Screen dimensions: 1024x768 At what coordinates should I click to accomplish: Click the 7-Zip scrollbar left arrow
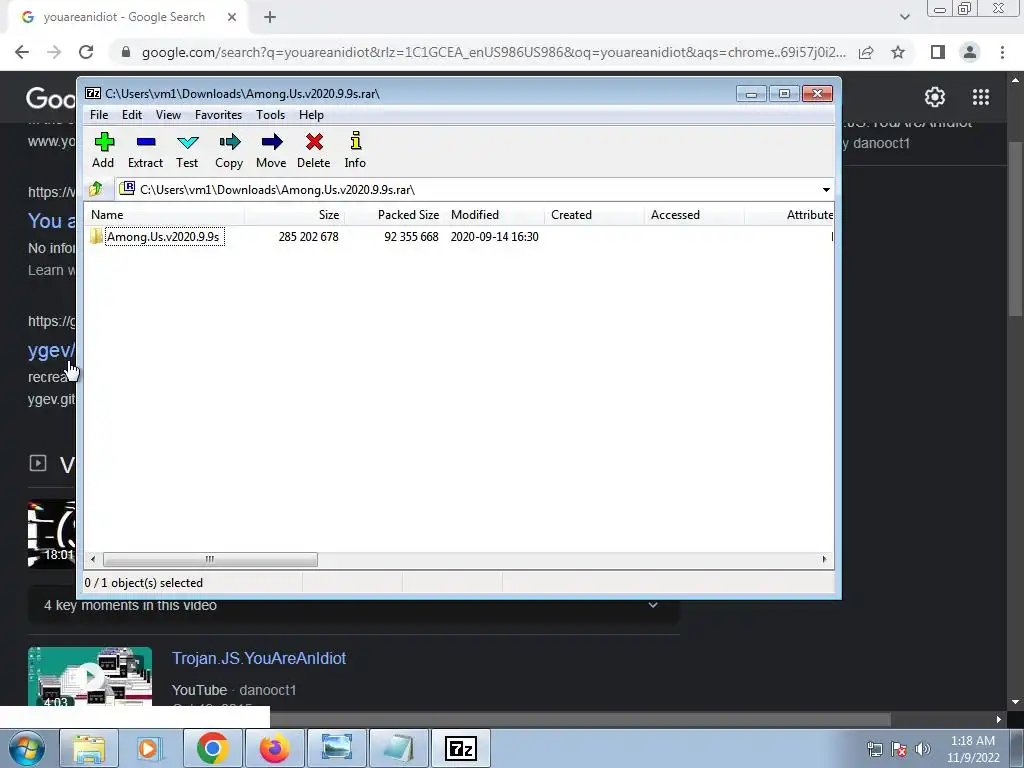pos(93,560)
